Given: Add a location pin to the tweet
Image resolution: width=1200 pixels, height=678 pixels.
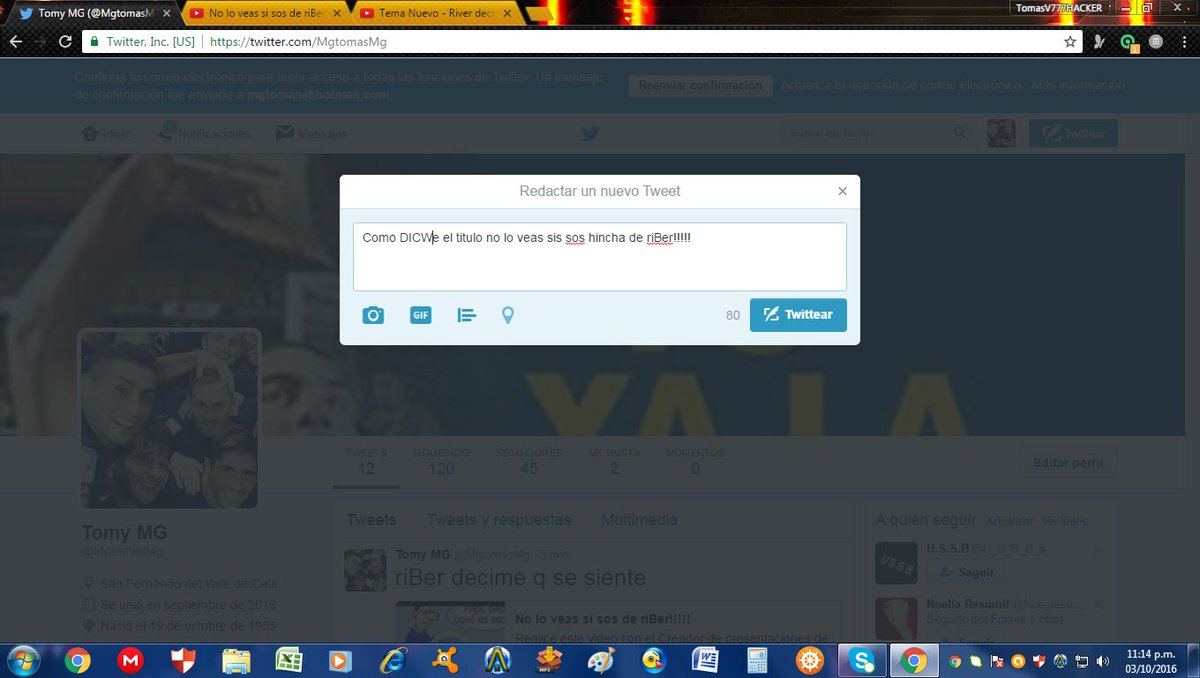Looking at the screenshot, I should point(508,315).
